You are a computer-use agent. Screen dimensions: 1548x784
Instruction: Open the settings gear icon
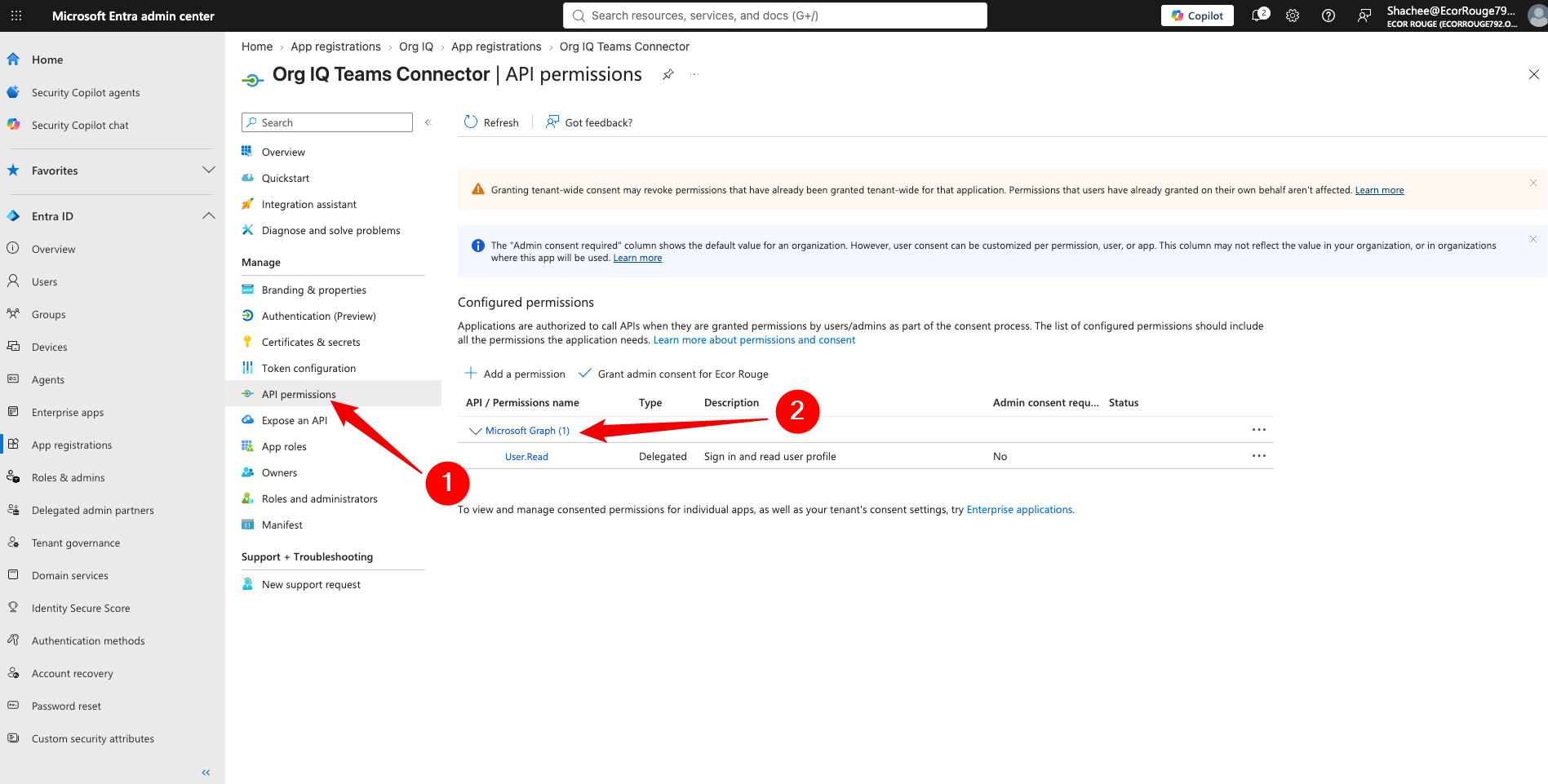[1293, 16]
